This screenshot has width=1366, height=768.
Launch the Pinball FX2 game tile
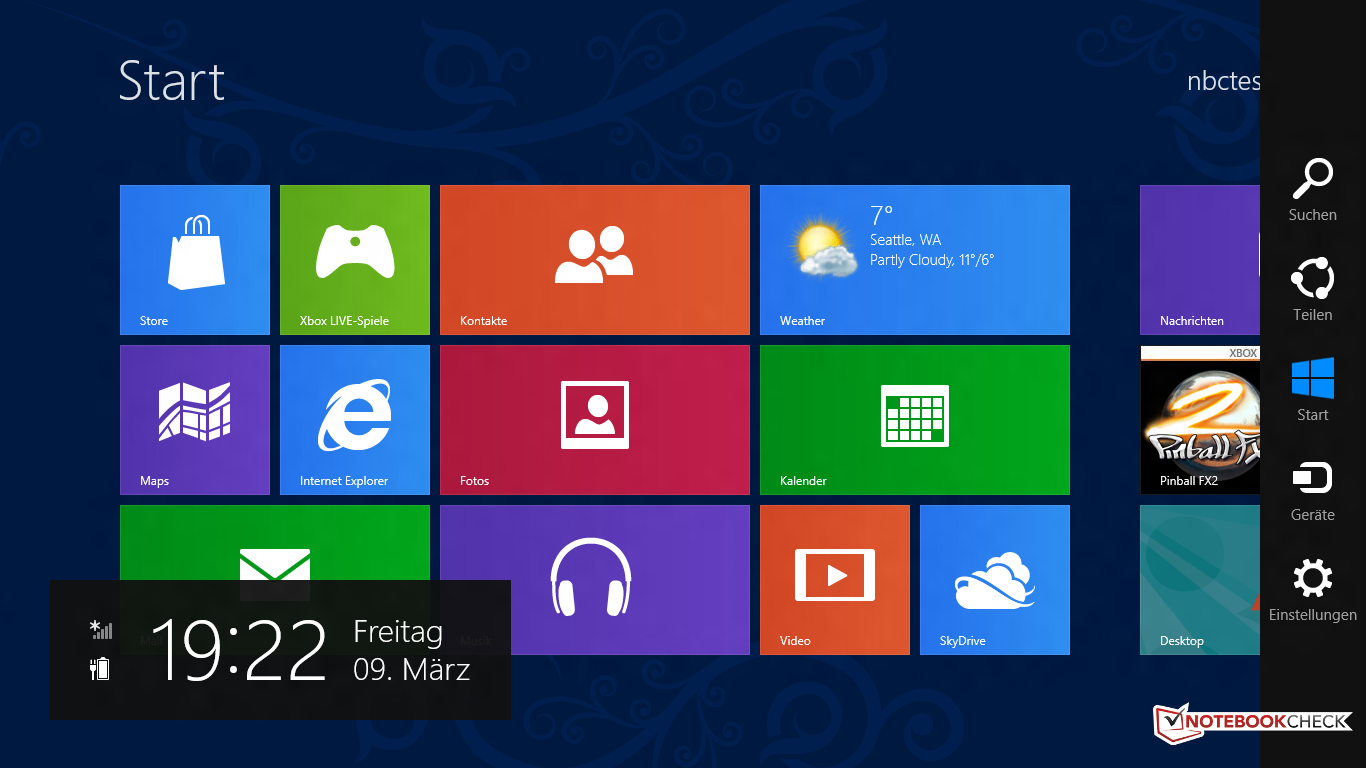click(x=1200, y=420)
